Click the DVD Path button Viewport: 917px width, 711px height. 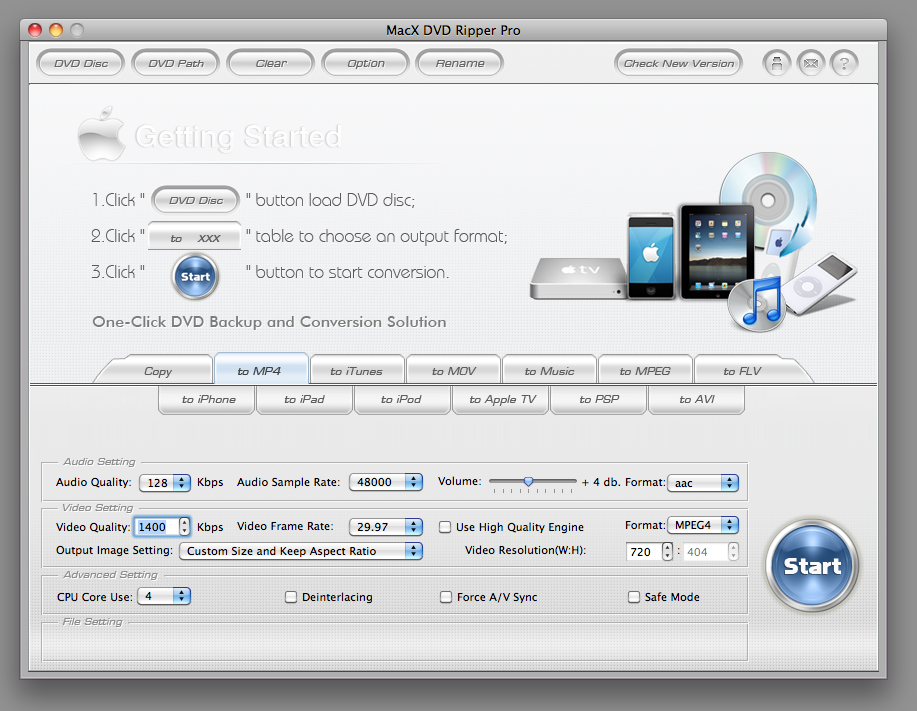coord(175,63)
